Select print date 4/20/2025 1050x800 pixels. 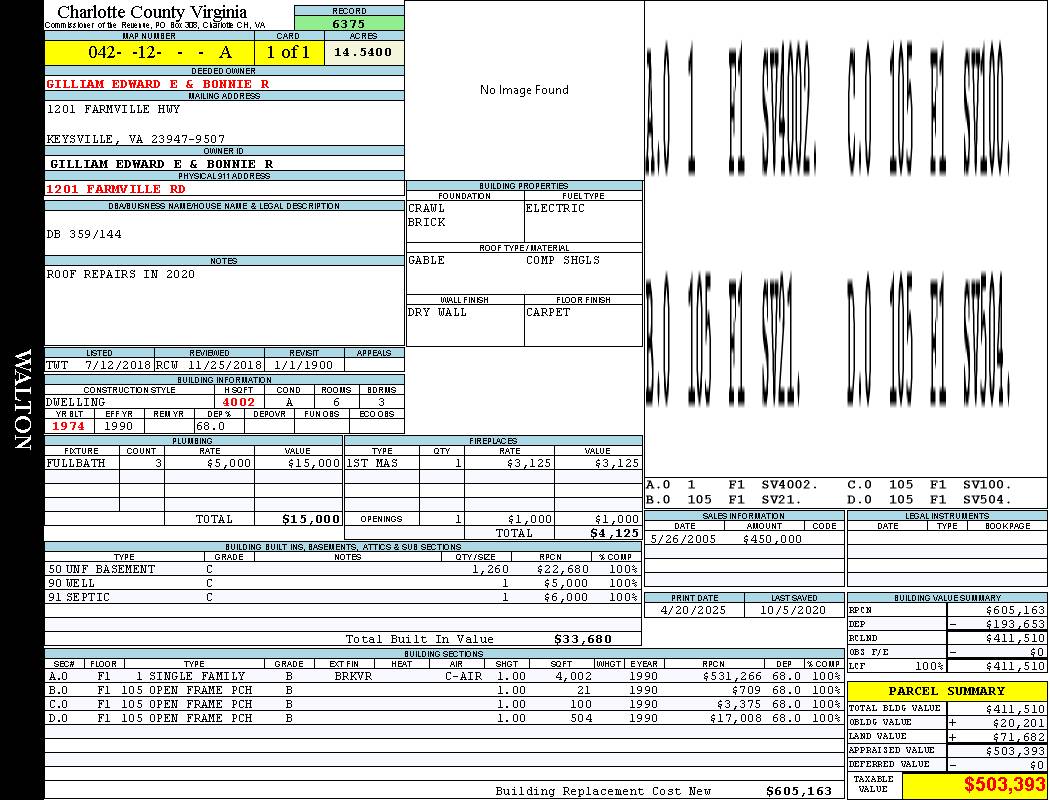pyautogui.click(x=693, y=610)
